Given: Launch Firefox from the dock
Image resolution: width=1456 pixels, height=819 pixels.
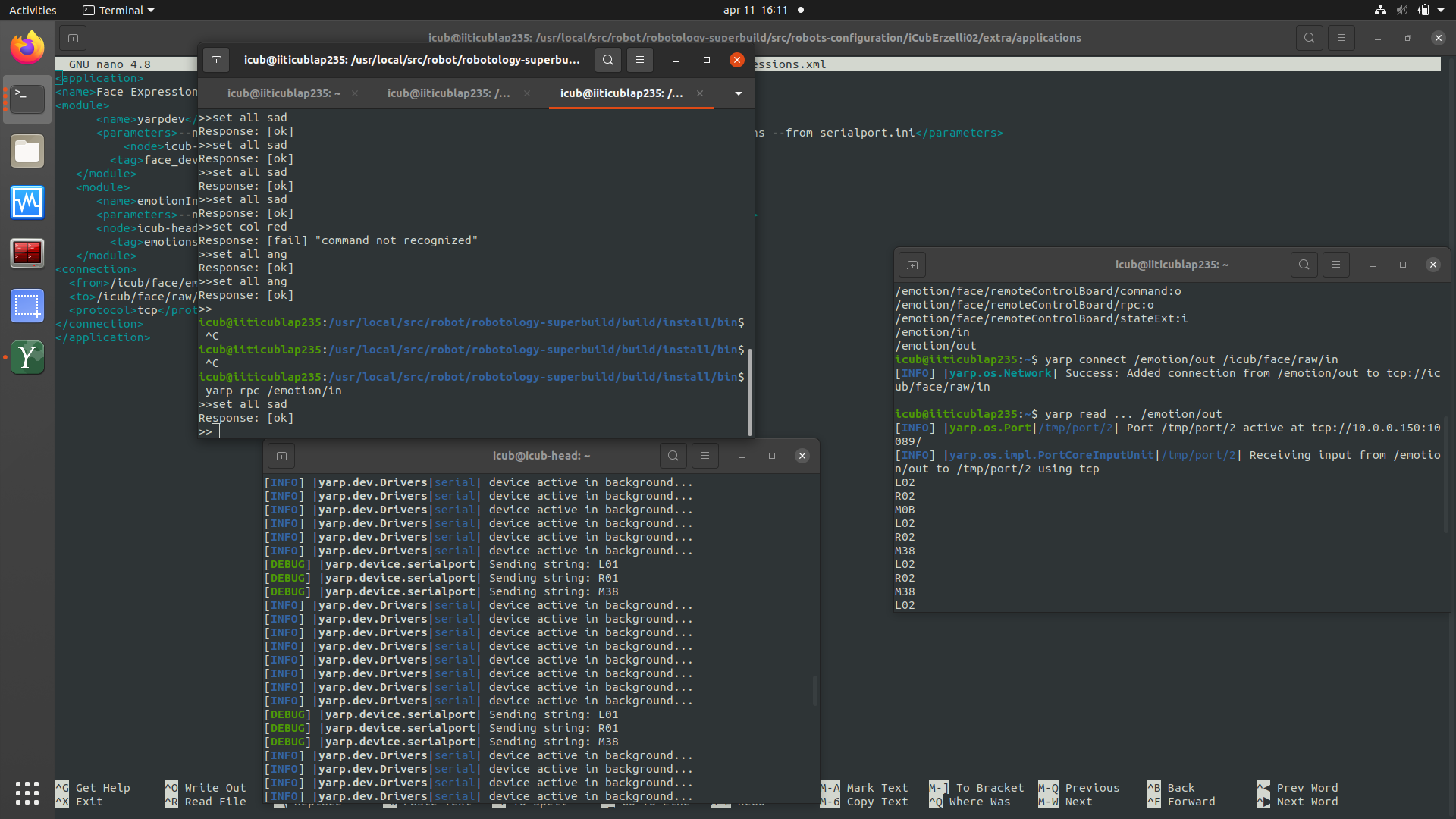Looking at the screenshot, I should [27, 47].
